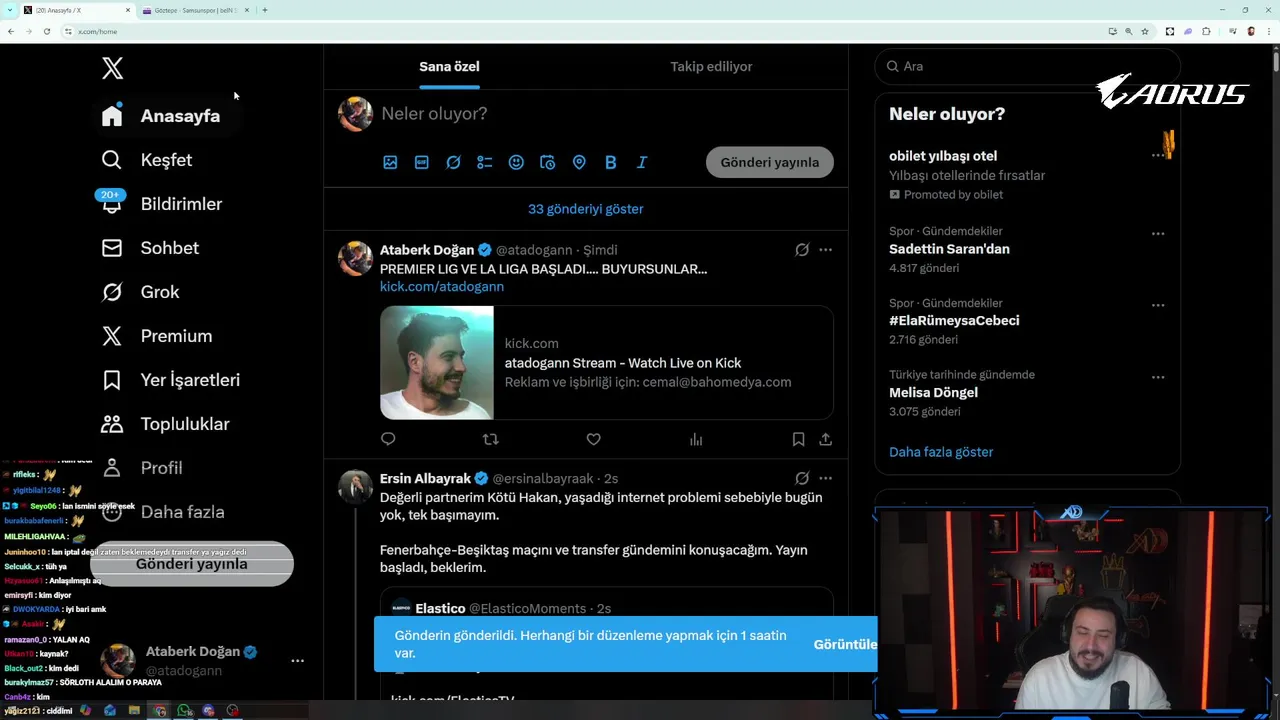Open Ersin Albayrak's avatar
The width and height of the screenshot is (1280, 720).
(355, 487)
